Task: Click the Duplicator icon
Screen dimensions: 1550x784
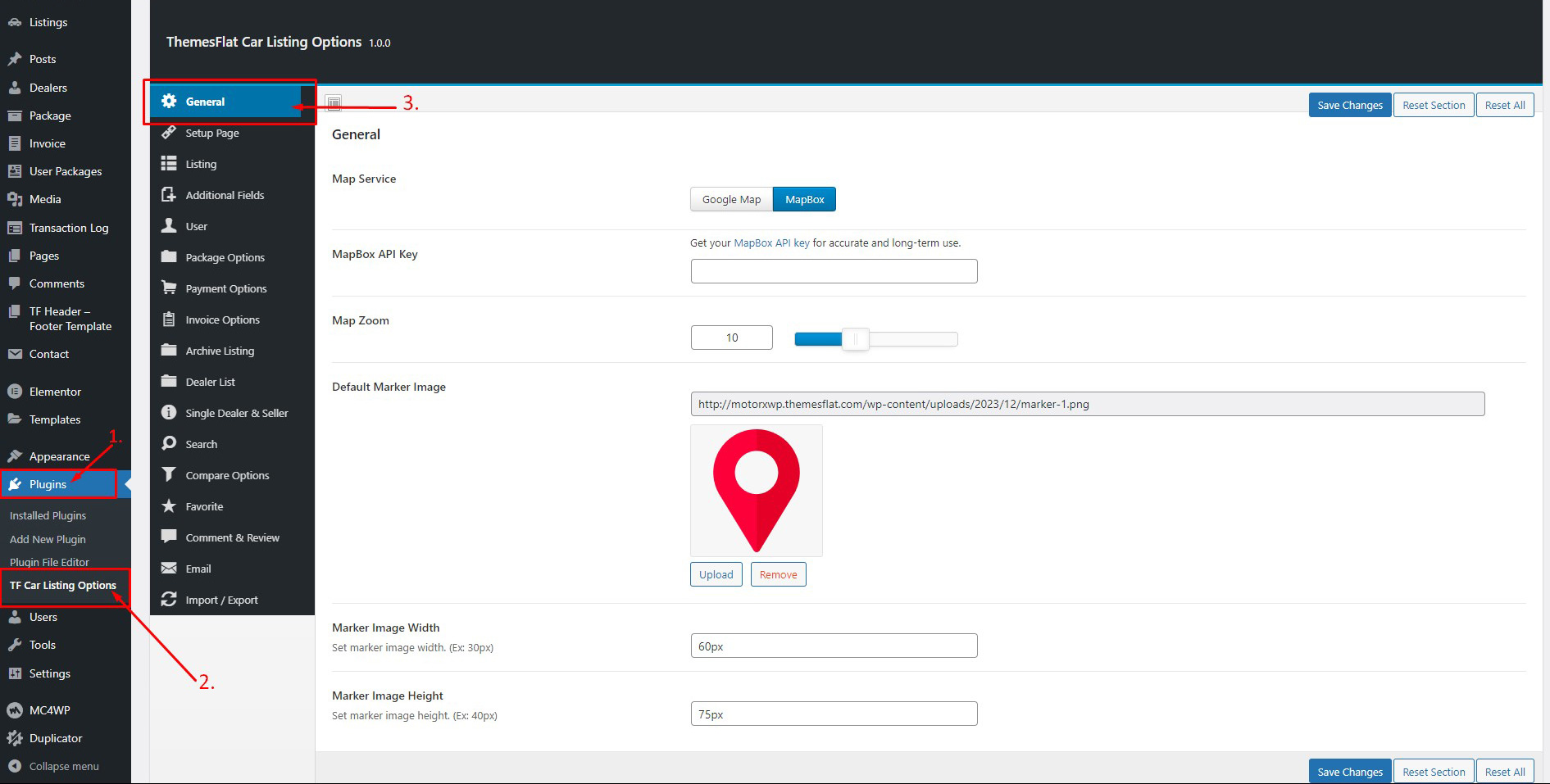Action: tap(15, 738)
